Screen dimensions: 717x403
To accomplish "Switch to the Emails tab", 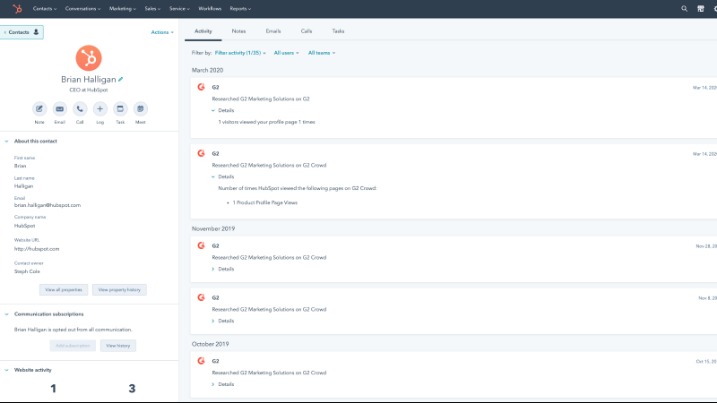I will (x=272, y=31).
